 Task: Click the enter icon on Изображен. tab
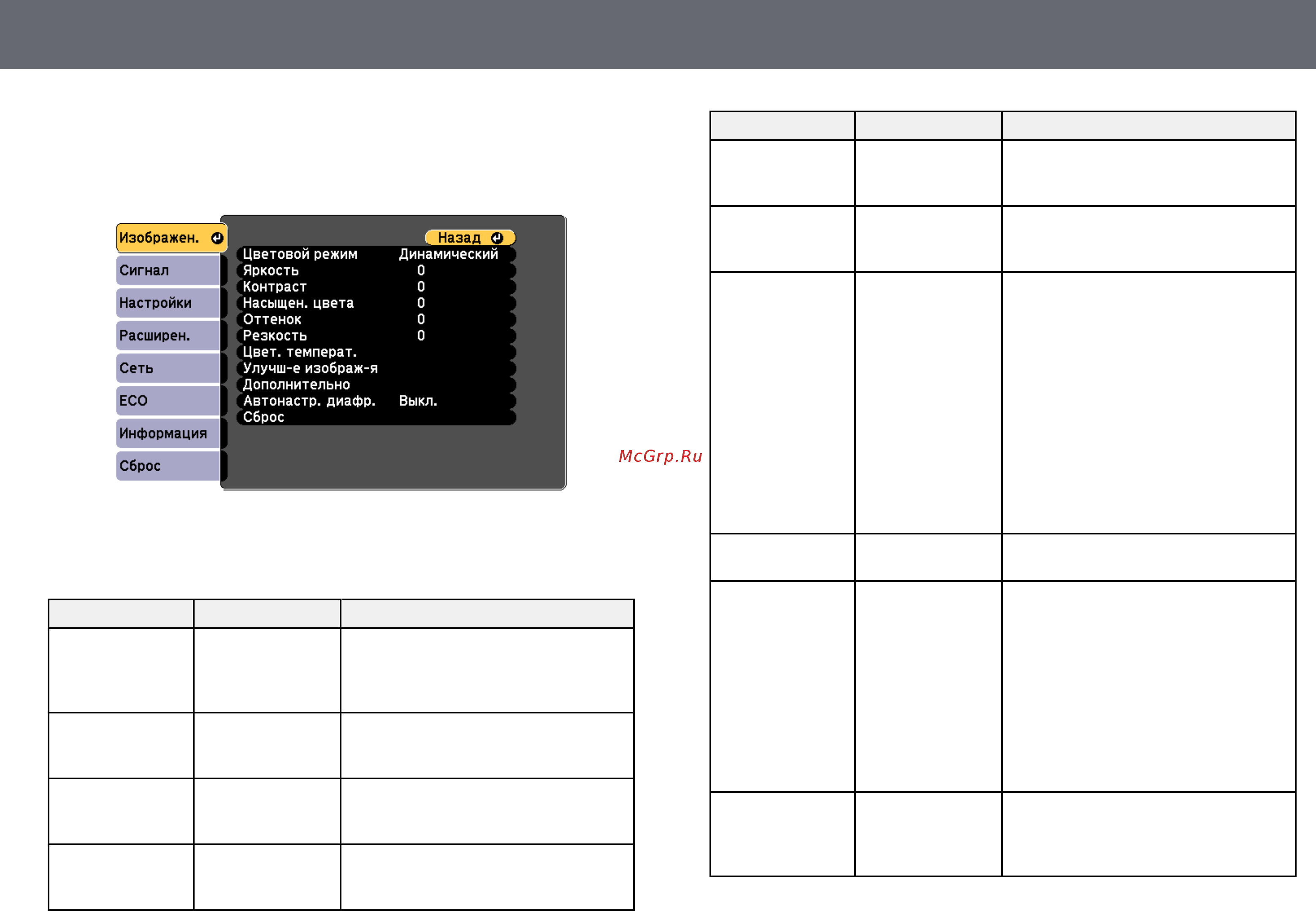pos(217,238)
